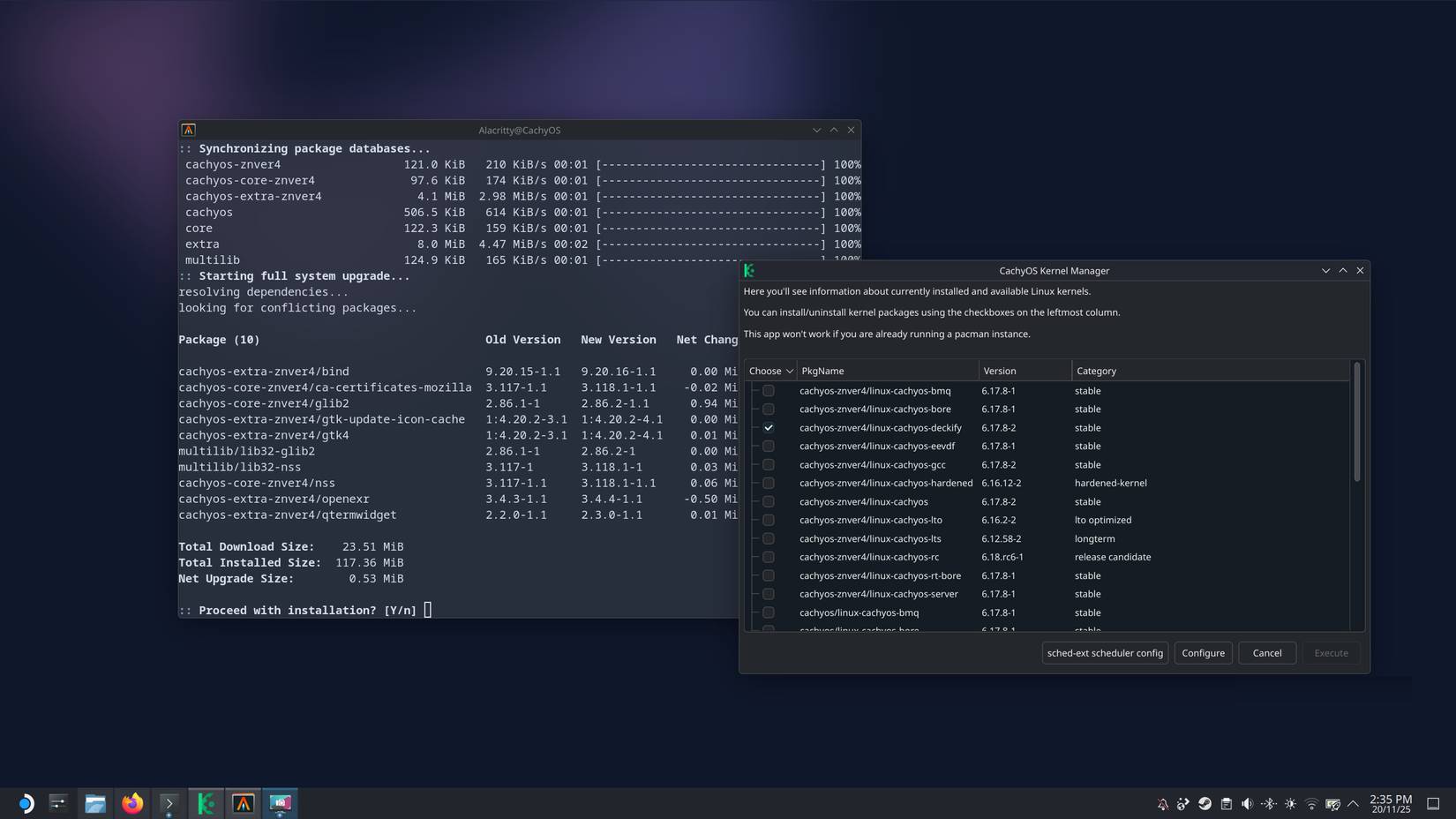Tick the linux-cachyos-lts kernel checkbox
The width and height of the screenshot is (1456, 819).
(769, 539)
